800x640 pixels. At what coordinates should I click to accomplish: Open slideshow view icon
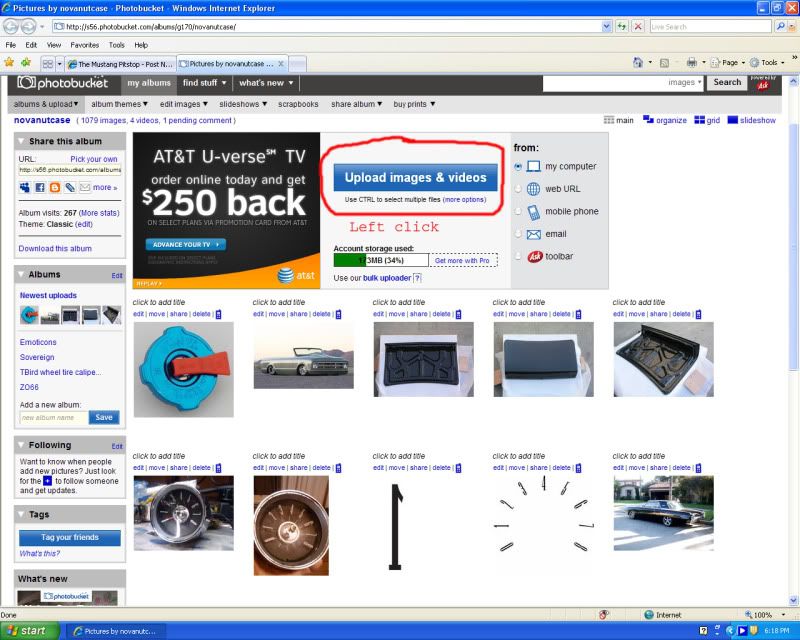(733, 120)
